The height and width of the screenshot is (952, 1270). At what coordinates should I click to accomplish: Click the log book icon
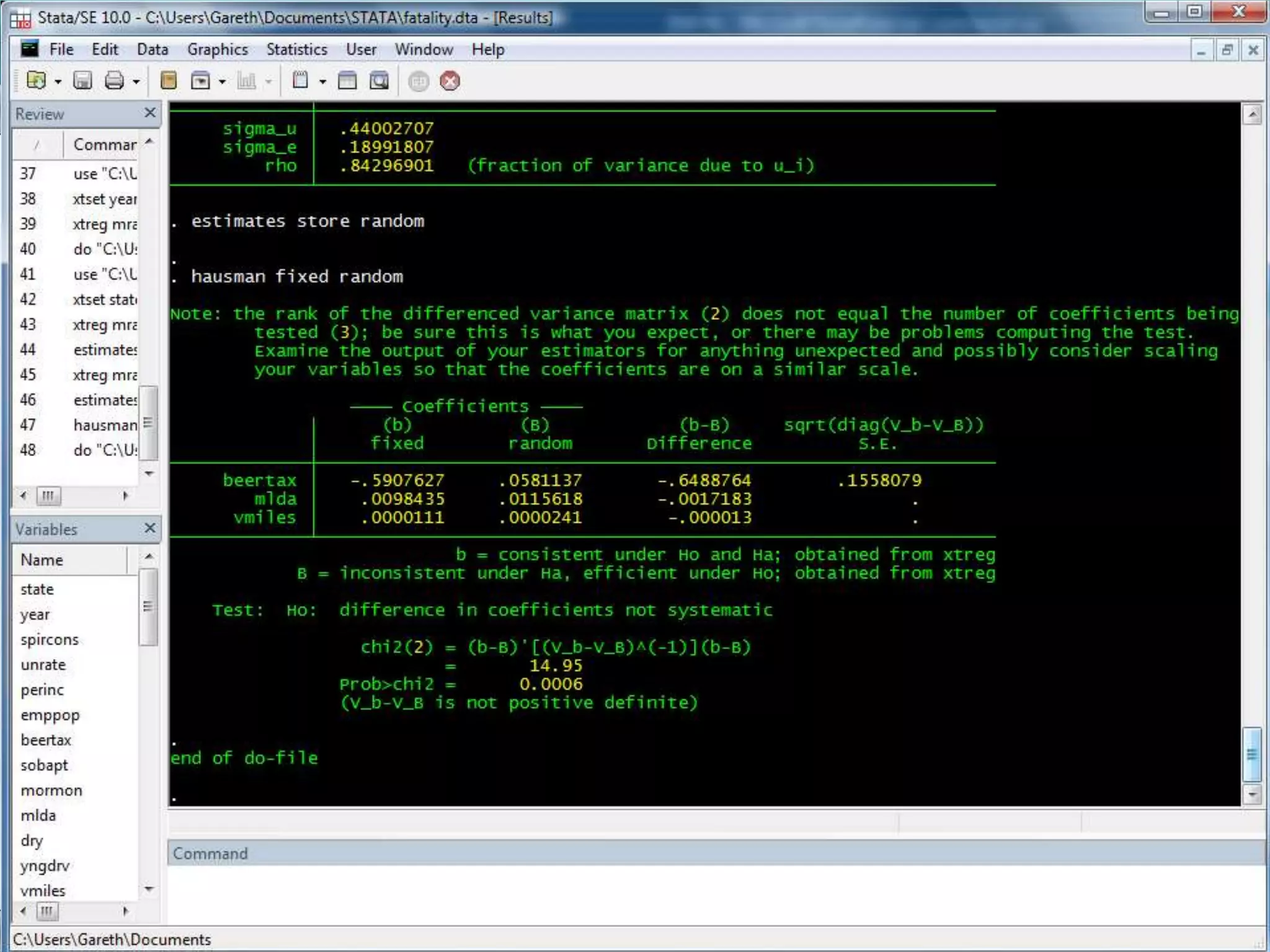point(169,81)
